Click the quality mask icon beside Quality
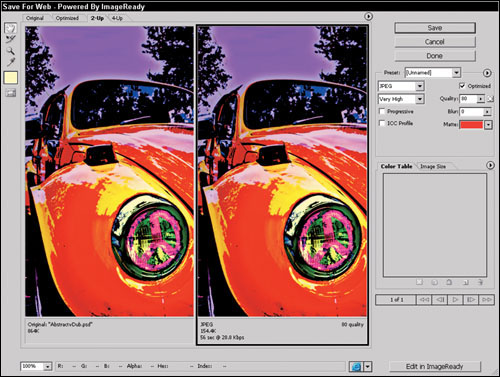 [x=490, y=99]
